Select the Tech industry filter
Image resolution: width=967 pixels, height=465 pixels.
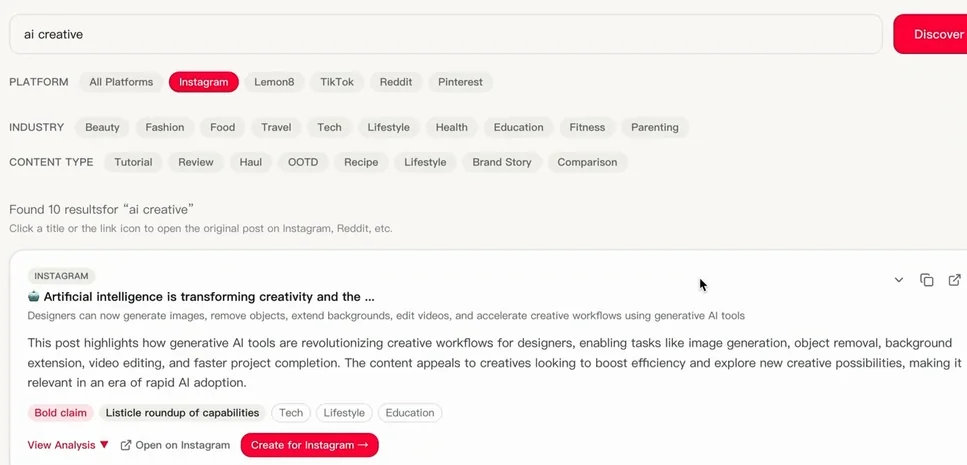(329, 127)
